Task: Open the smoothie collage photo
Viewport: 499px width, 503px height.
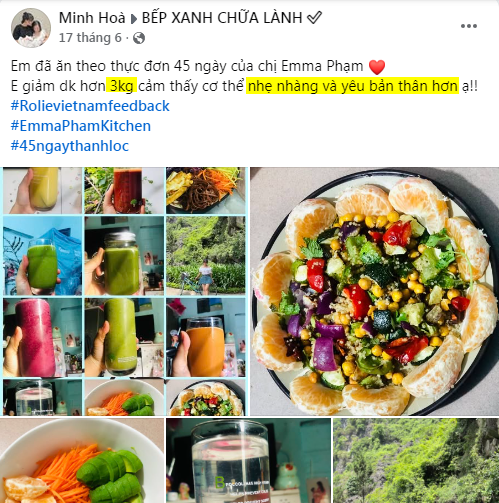Action: (124, 291)
